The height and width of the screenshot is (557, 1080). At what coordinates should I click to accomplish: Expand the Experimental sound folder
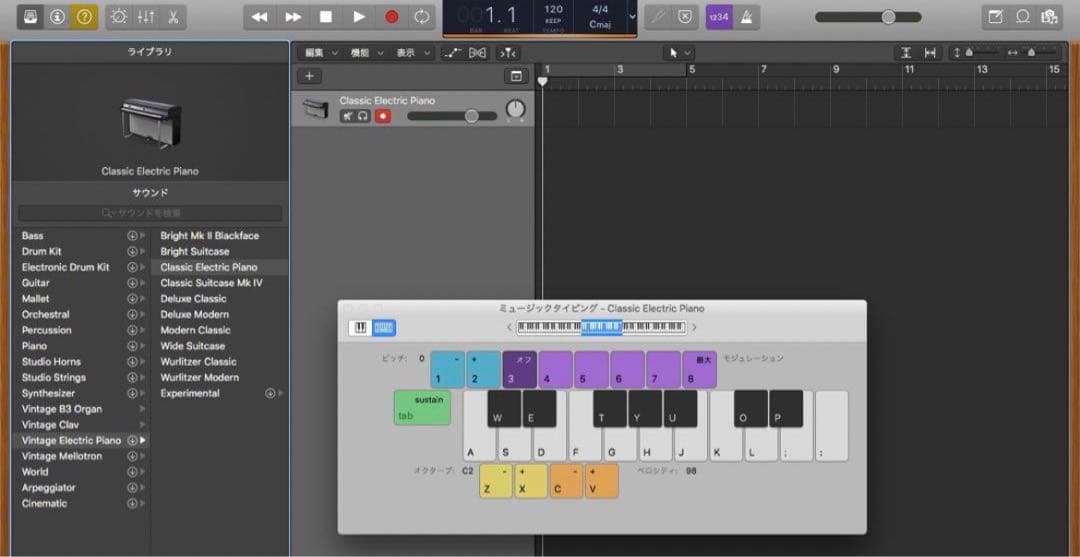click(190, 393)
